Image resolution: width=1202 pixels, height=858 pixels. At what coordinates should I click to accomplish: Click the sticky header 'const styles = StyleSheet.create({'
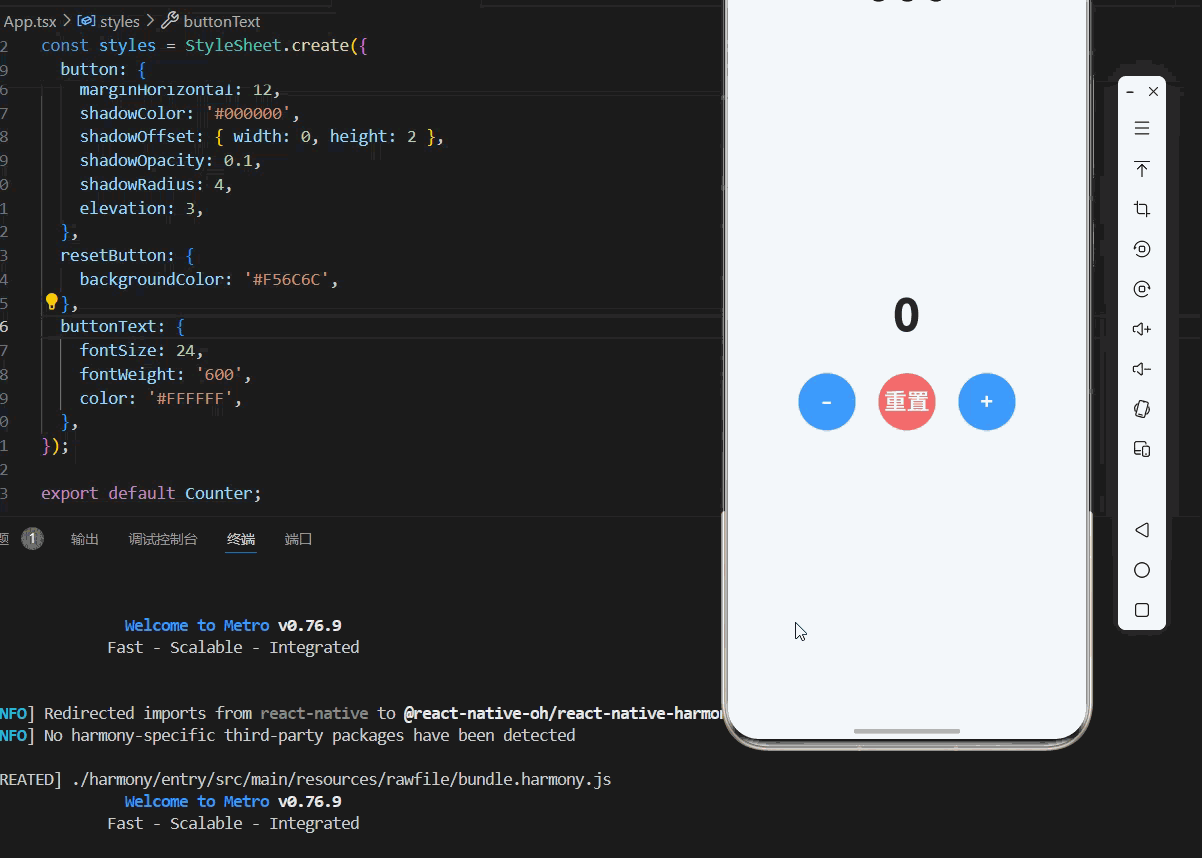(204, 45)
